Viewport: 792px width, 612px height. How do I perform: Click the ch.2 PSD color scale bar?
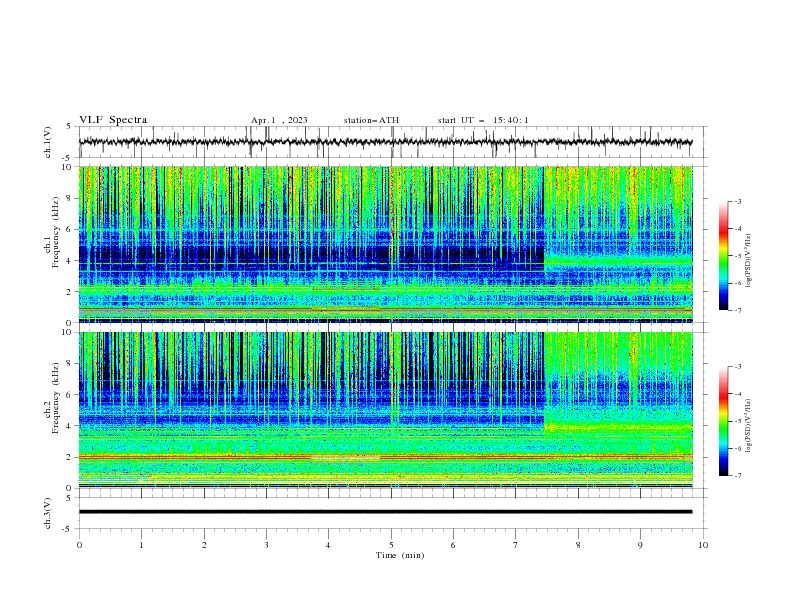(724, 421)
